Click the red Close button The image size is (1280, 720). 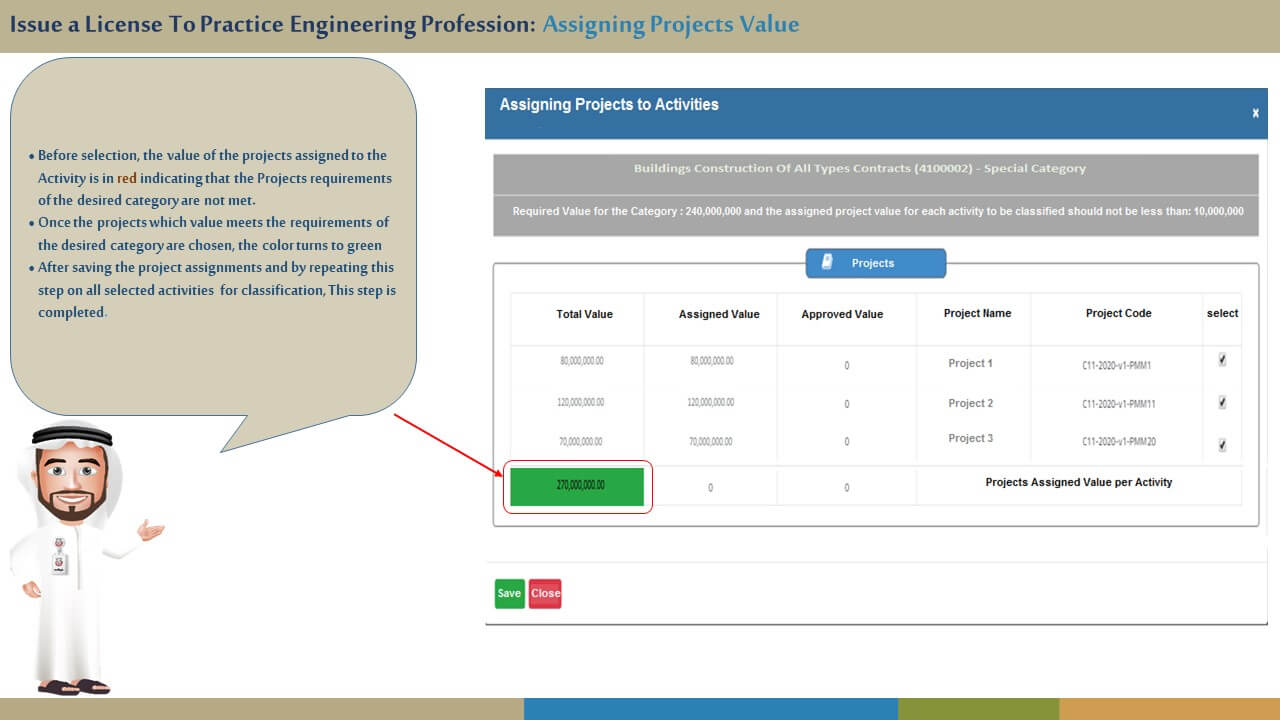(x=545, y=593)
